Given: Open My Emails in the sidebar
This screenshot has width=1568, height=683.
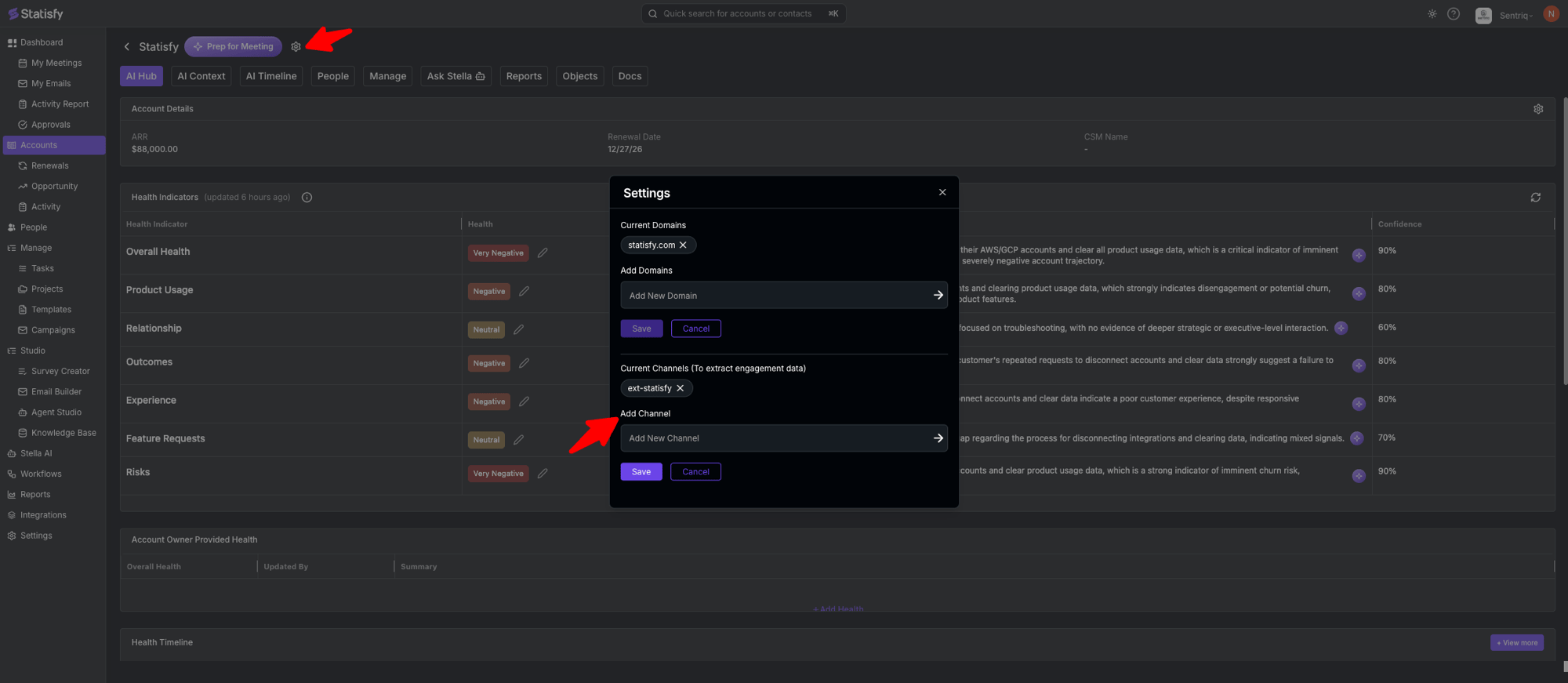Looking at the screenshot, I should [51, 83].
